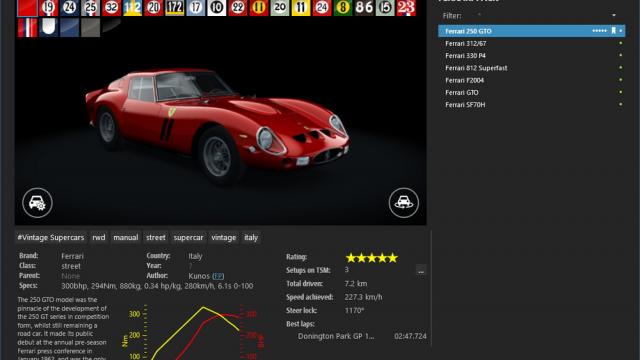Click the Parent value None

point(70,276)
